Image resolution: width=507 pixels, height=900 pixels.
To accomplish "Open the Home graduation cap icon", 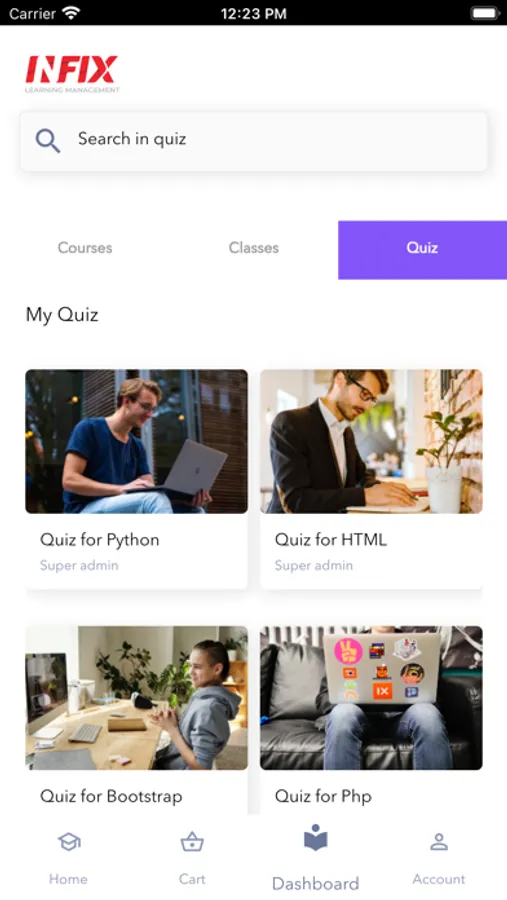I will pos(69,842).
